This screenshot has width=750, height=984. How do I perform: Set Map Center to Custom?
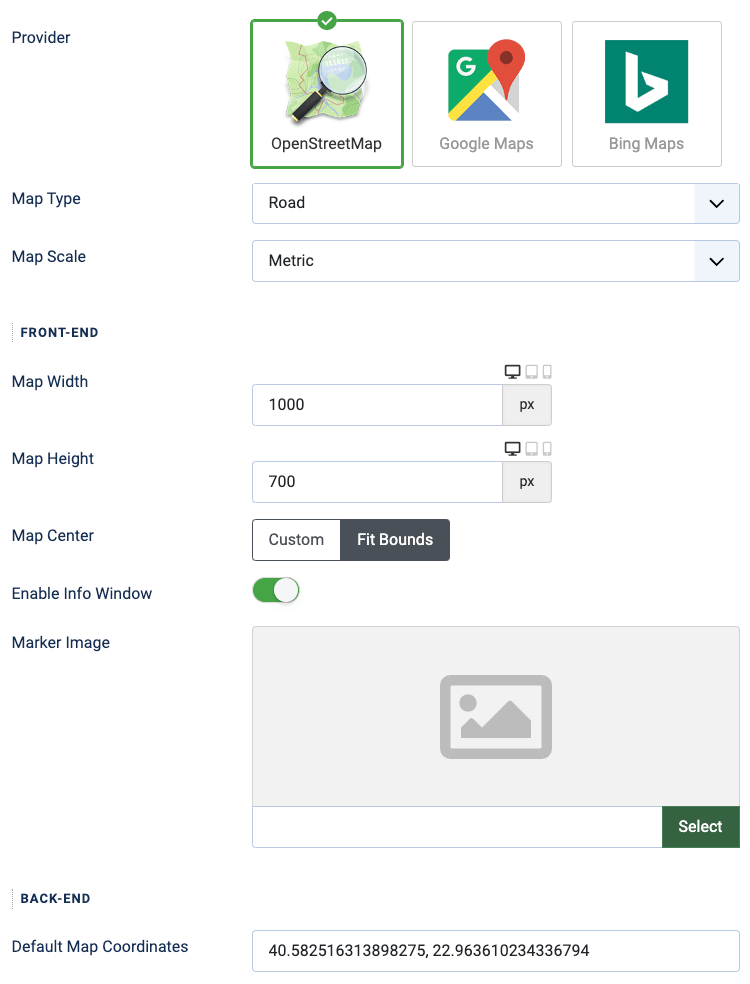pos(296,540)
